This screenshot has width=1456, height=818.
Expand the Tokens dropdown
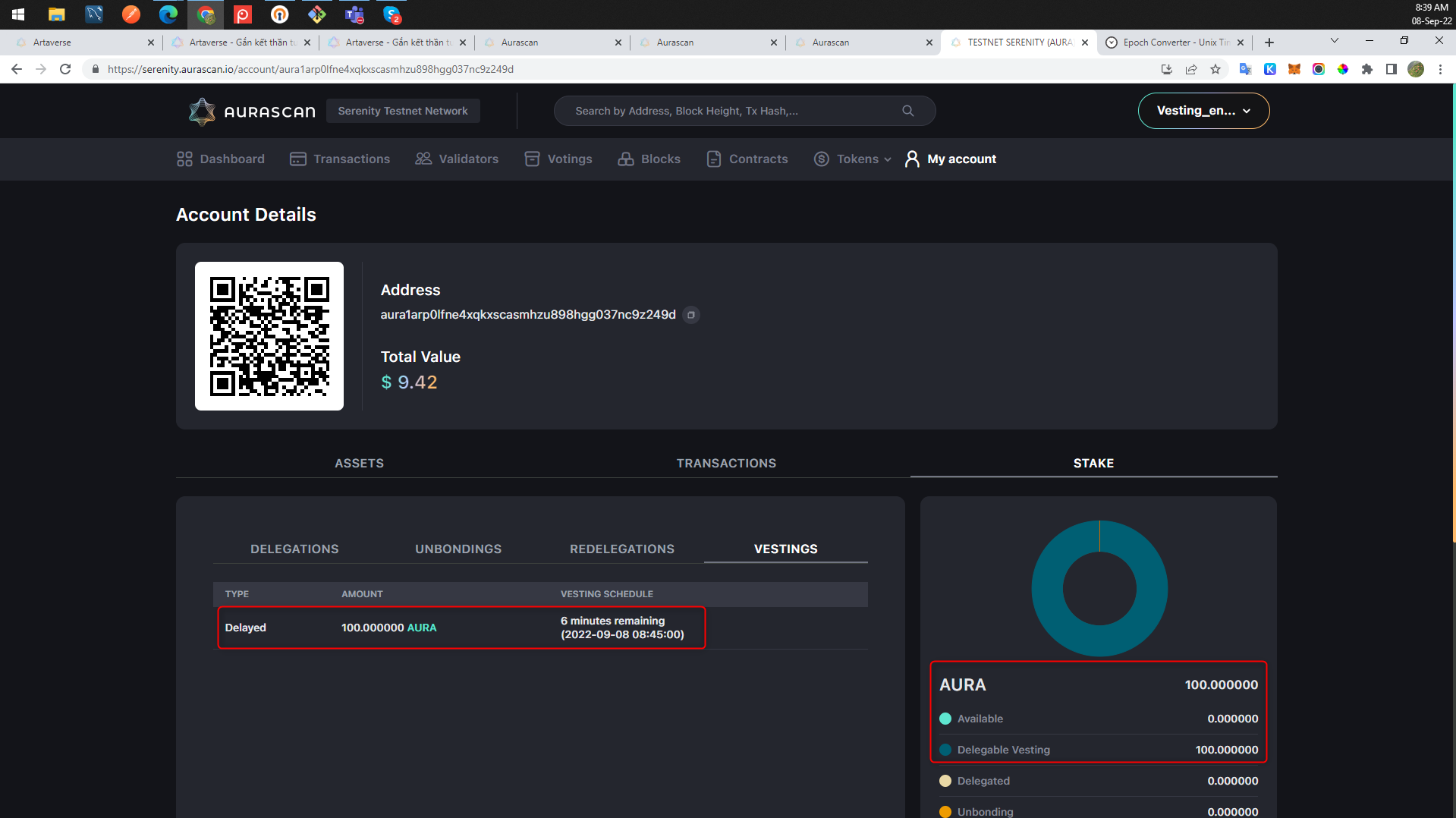pos(851,159)
